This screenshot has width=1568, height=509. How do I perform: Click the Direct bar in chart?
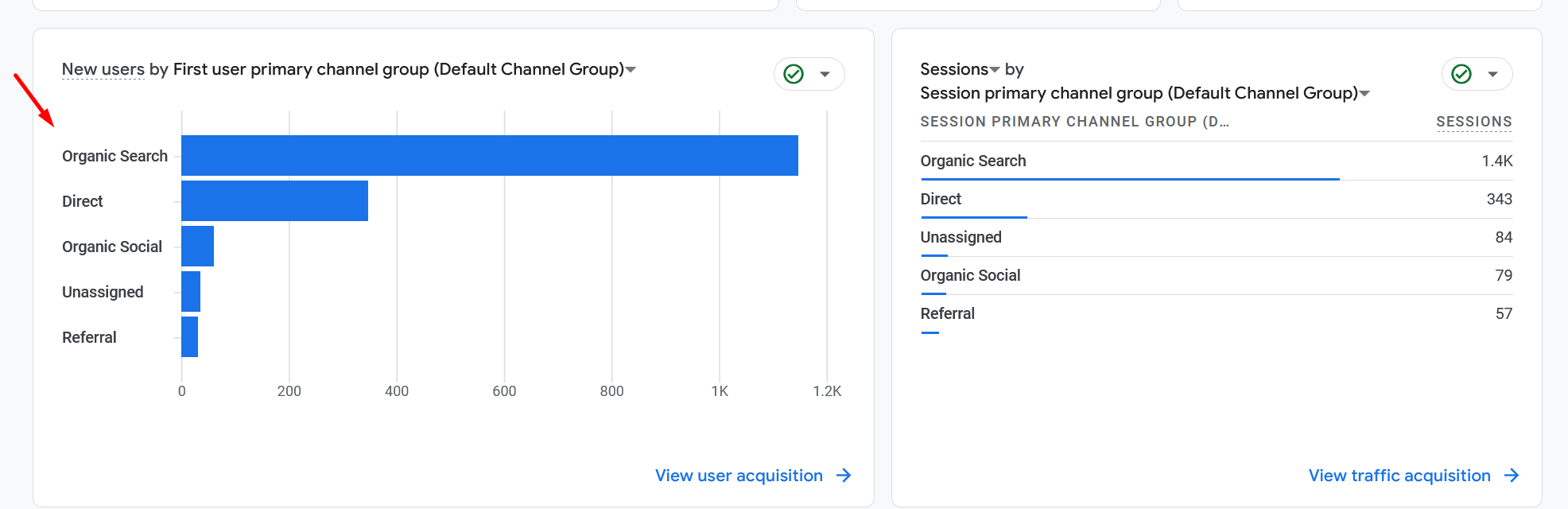(274, 200)
